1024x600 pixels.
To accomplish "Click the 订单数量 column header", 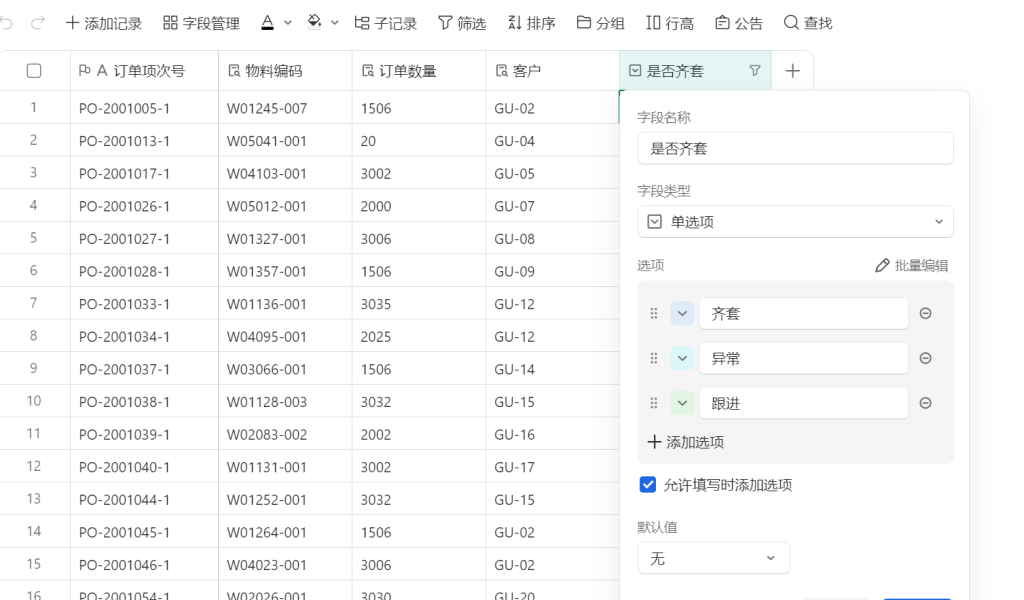I will (x=419, y=71).
